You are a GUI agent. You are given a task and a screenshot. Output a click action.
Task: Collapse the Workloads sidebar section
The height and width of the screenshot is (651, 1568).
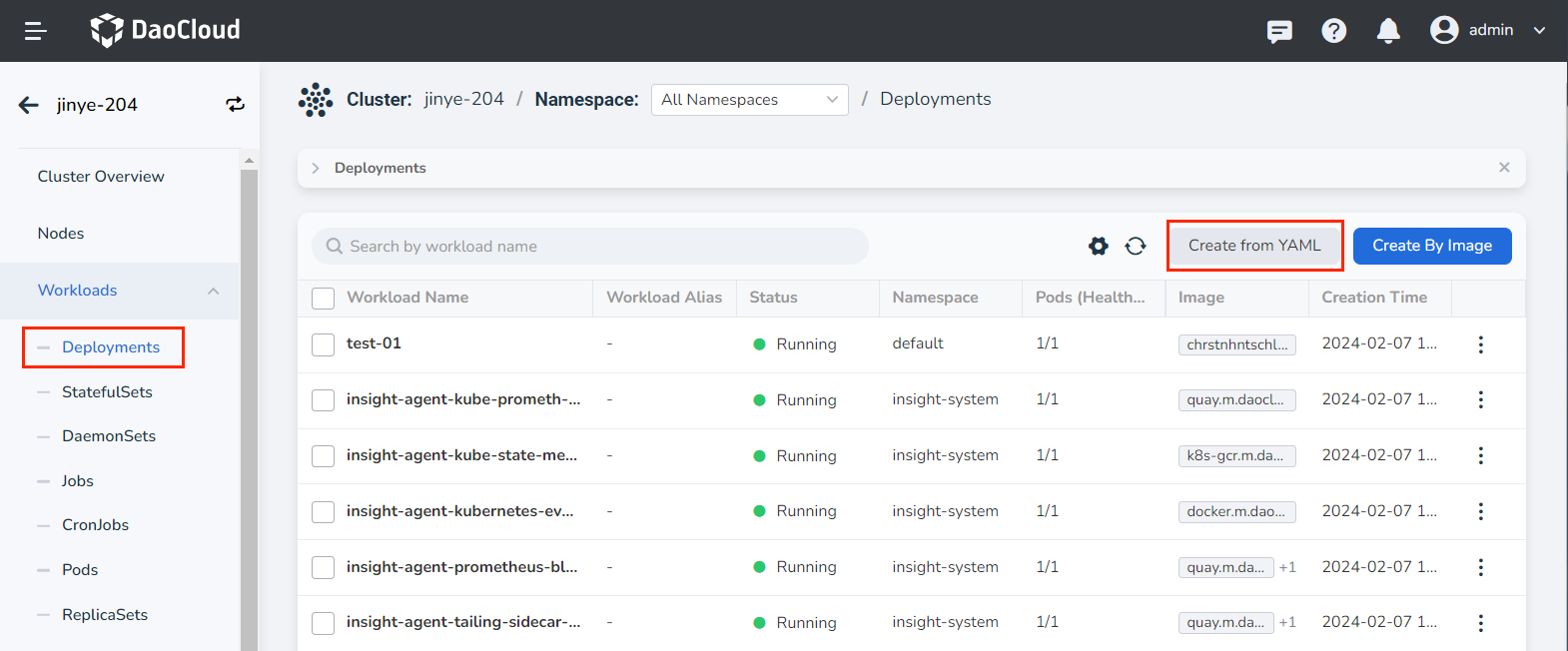click(x=213, y=291)
